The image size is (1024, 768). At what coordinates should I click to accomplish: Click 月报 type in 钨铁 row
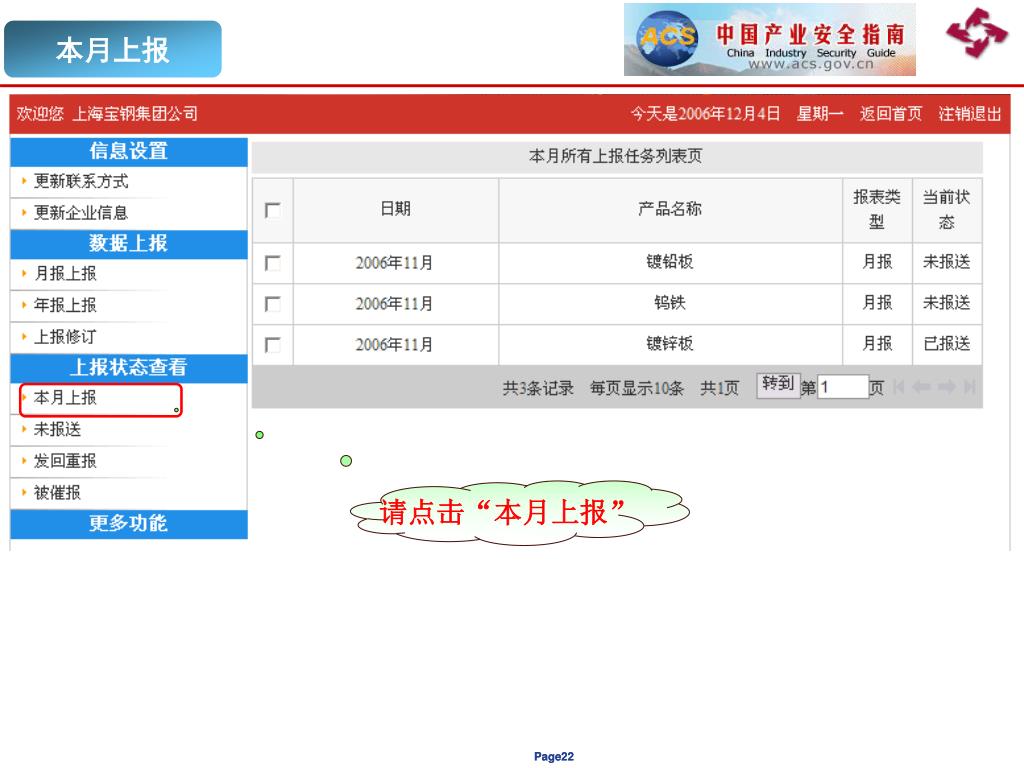point(877,303)
